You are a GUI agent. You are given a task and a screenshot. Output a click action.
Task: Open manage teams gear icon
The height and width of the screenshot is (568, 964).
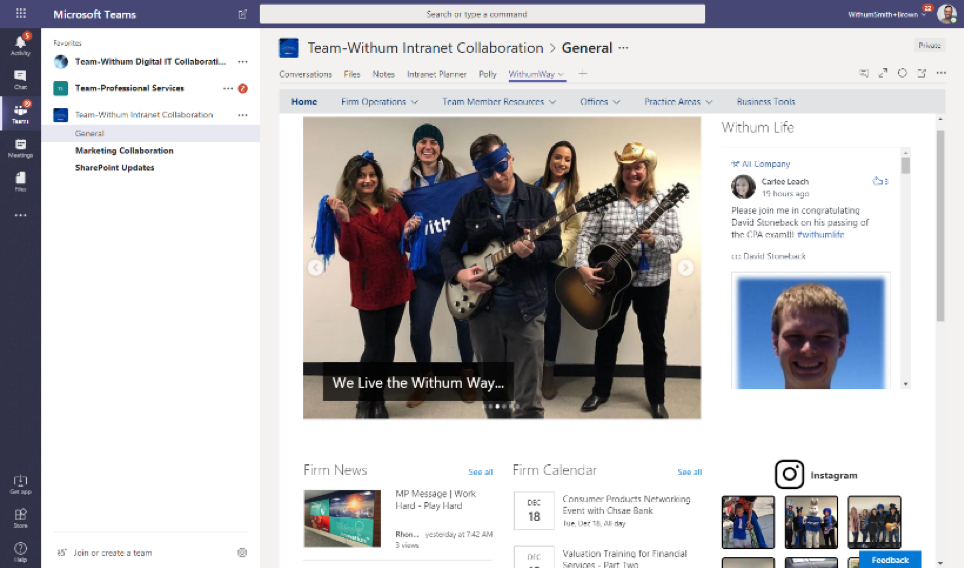(x=242, y=553)
